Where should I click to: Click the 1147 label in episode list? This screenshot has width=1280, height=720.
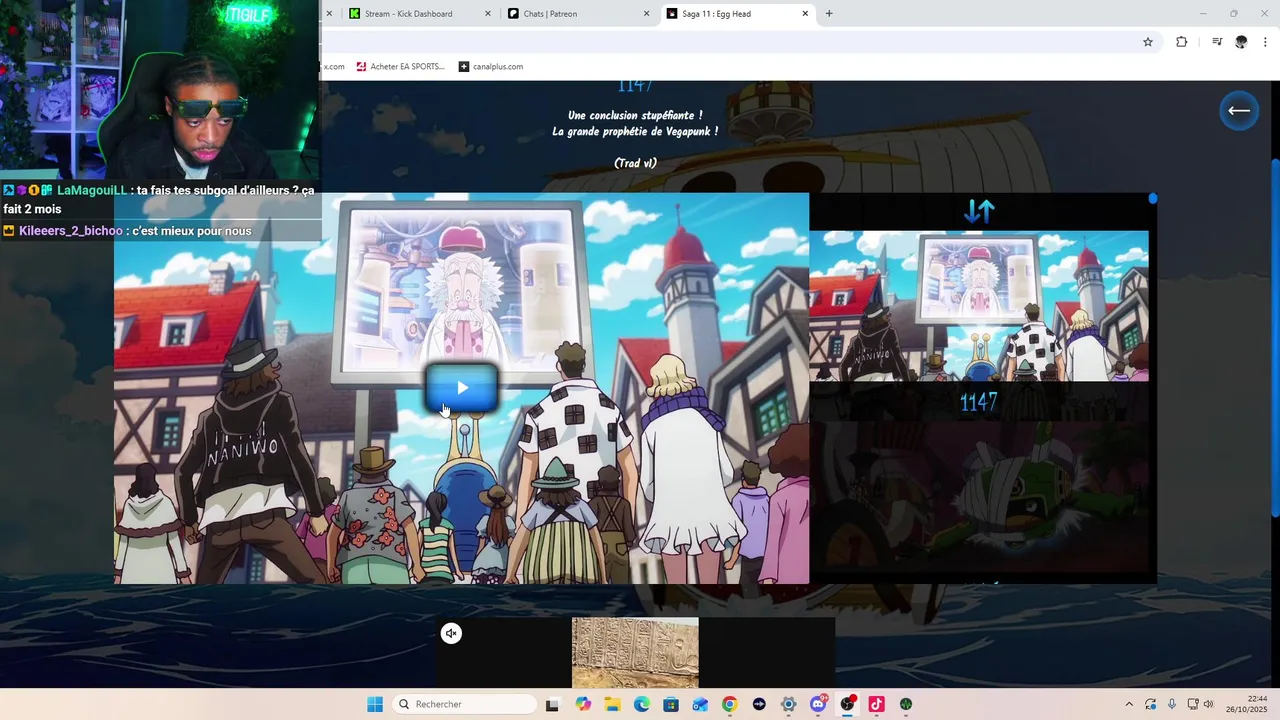pos(979,402)
